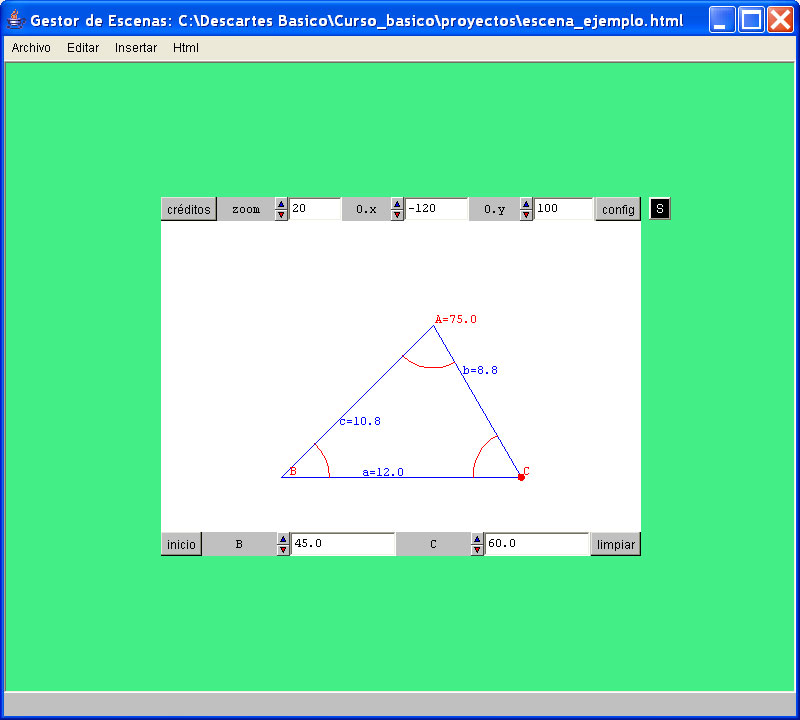Click the zoom value field showing 20

(315, 209)
